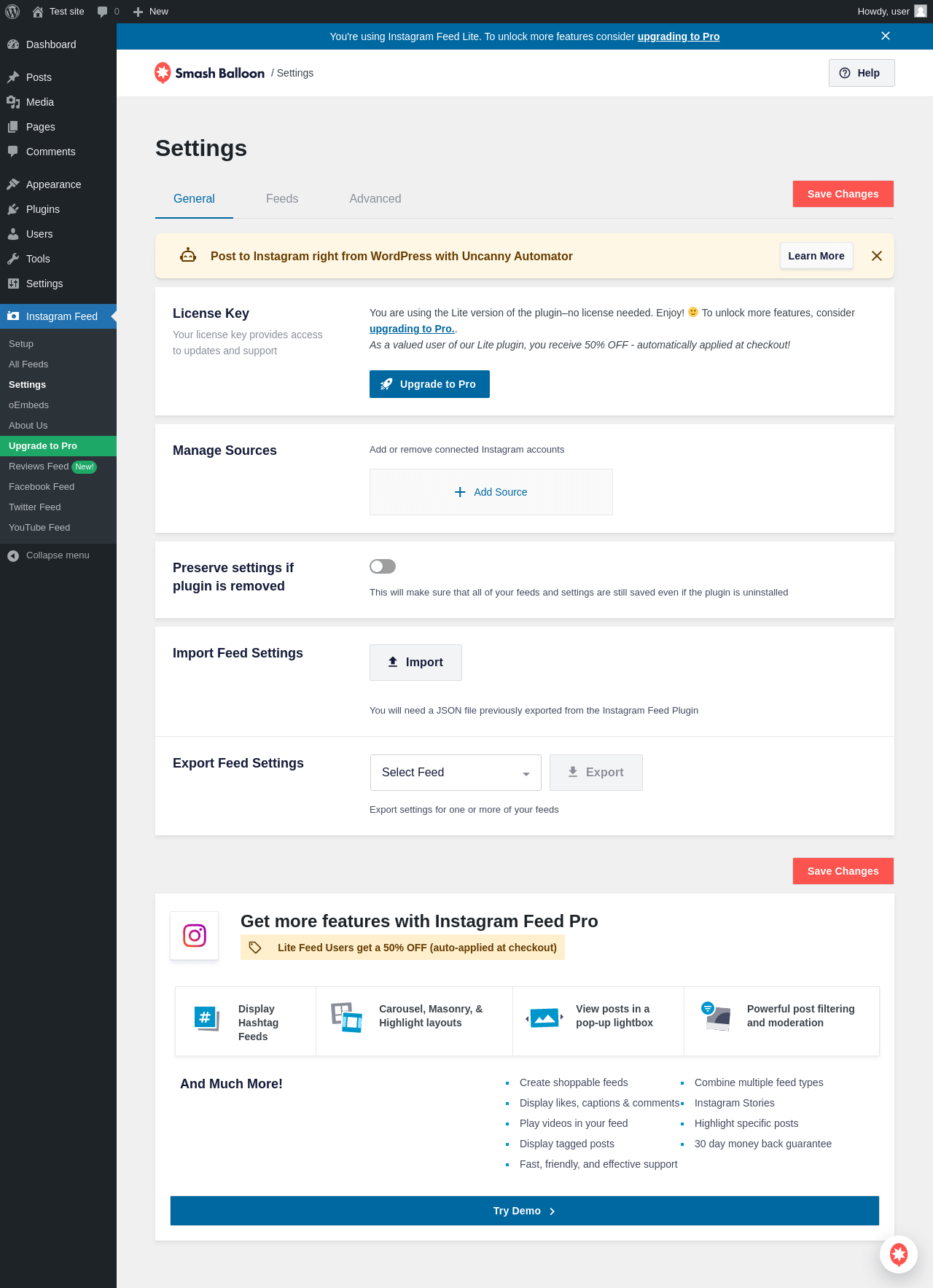
Task: Click the blue Upgrade to Pro button
Action: tap(429, 384)
